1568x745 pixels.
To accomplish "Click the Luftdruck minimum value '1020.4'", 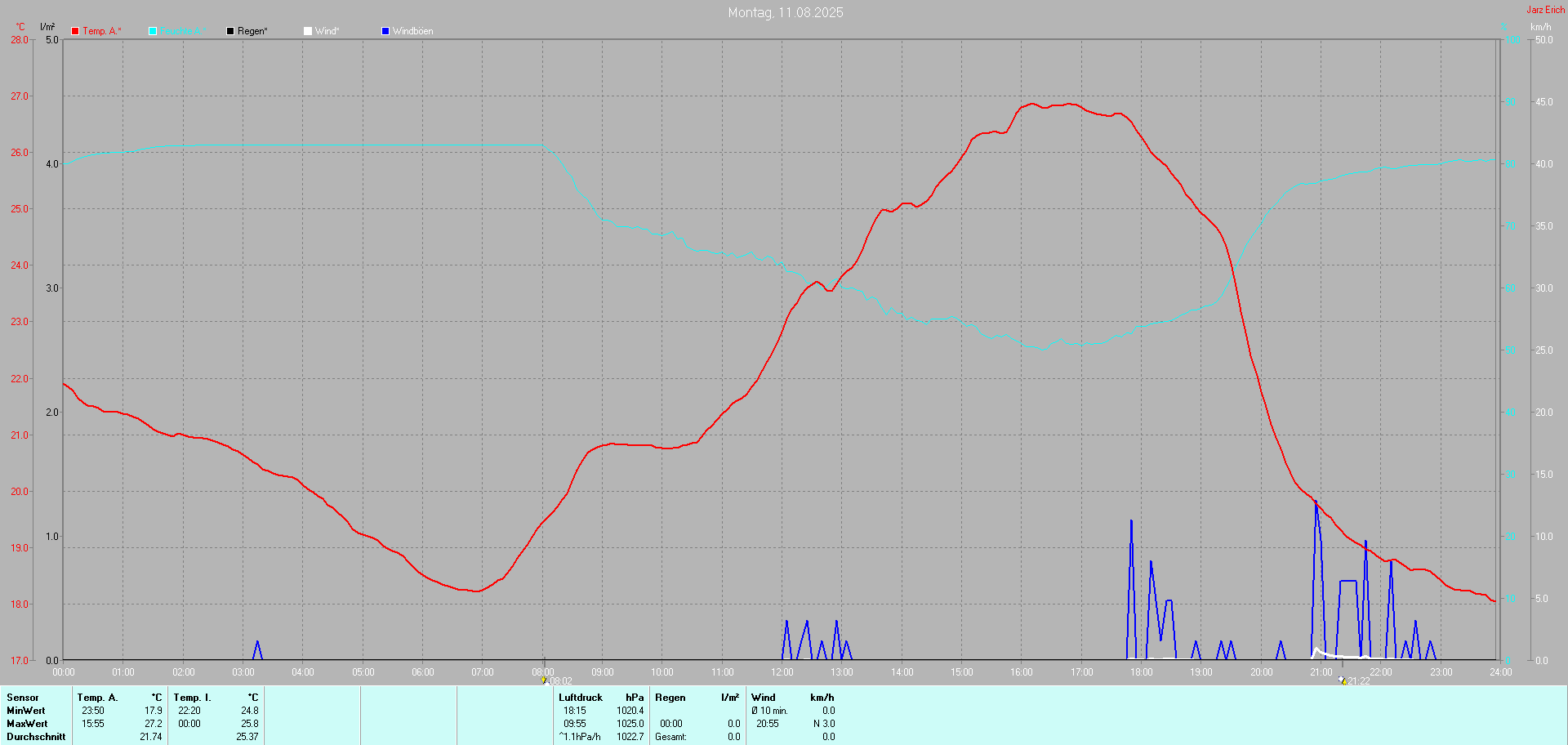I will 630,711.
